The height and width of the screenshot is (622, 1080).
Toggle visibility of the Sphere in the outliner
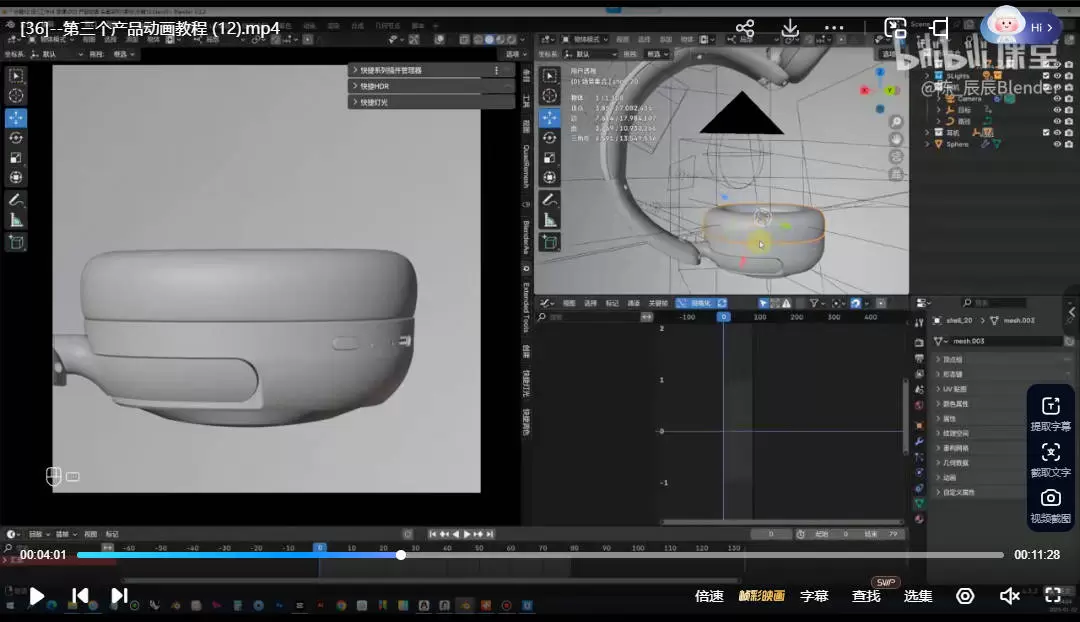(1057, 144)
